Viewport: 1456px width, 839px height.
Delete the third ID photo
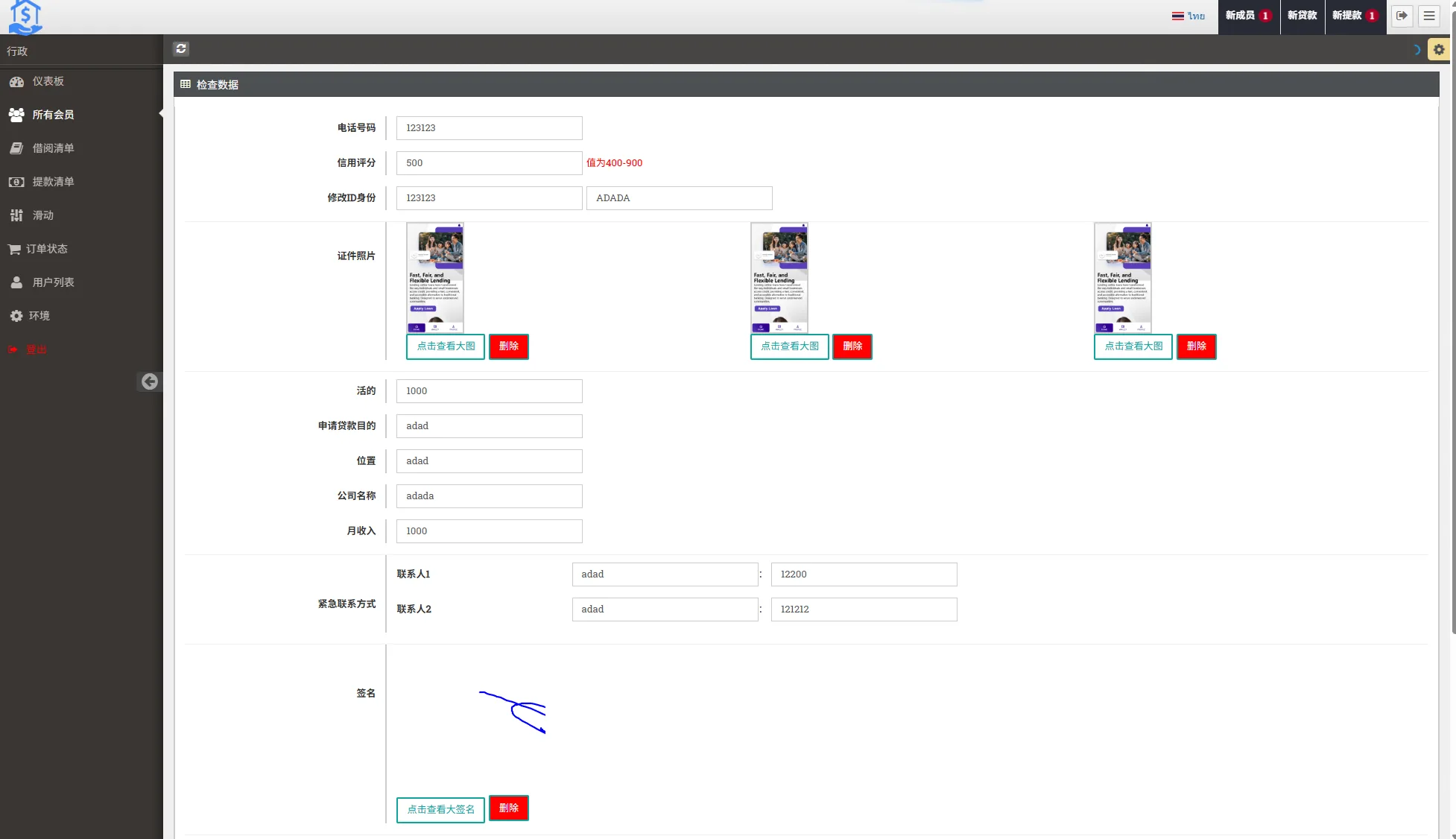click(x=1196, y=346)
